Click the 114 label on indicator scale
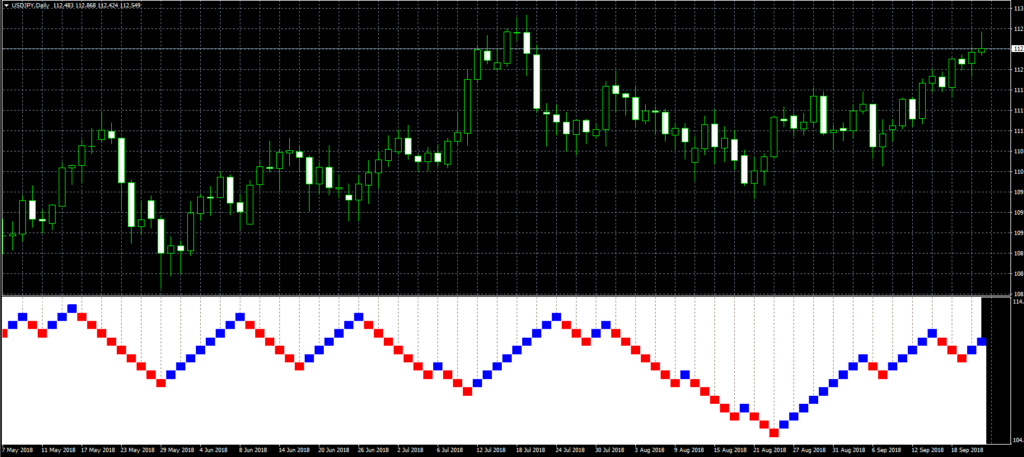The height and width of the screenshot is (457, 1024). pyautogui.click(x=1017, y=301)
